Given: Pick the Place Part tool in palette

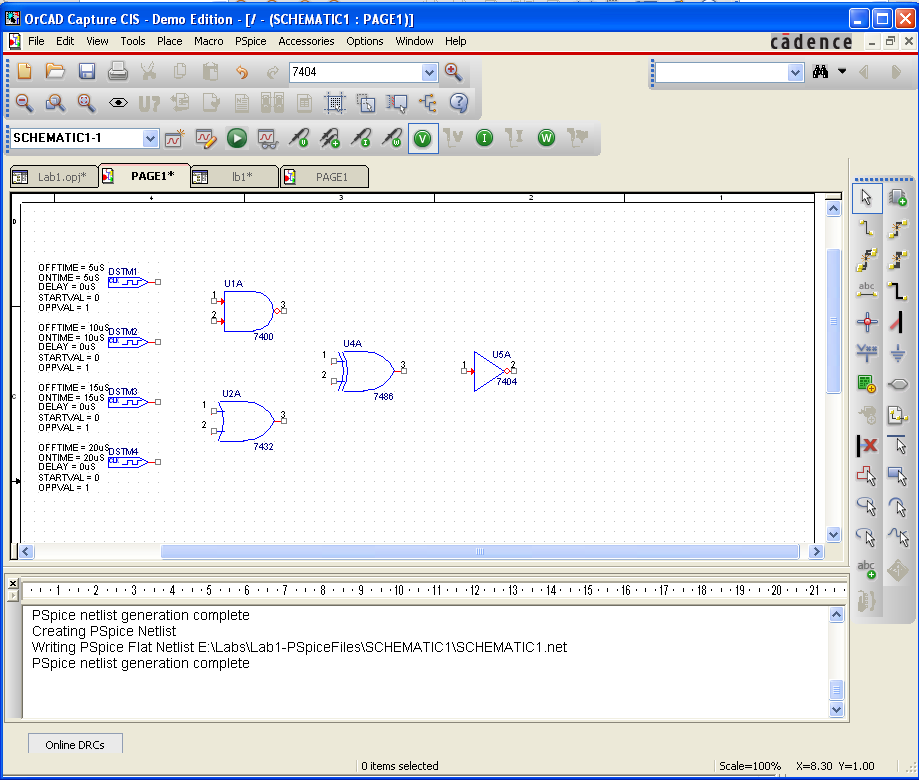Looking at the screenshot, I should (x=897, y=197).
